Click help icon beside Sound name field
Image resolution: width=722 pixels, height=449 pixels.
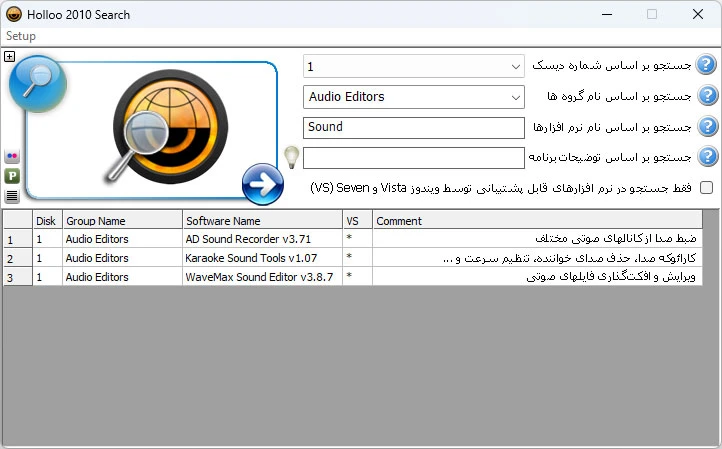(708, 127)
